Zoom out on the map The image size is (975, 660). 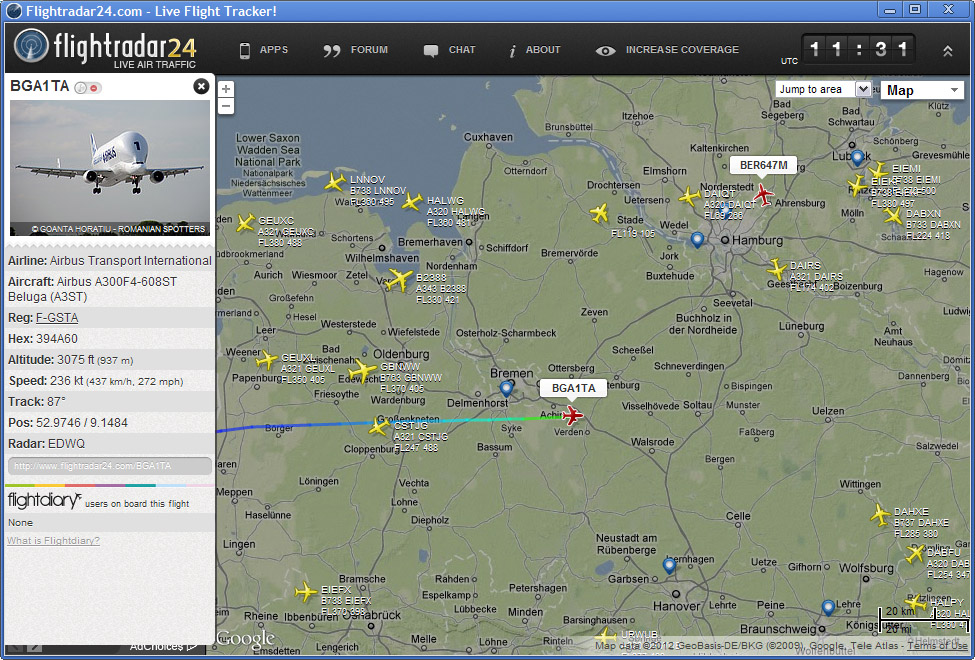pos(226,106)
